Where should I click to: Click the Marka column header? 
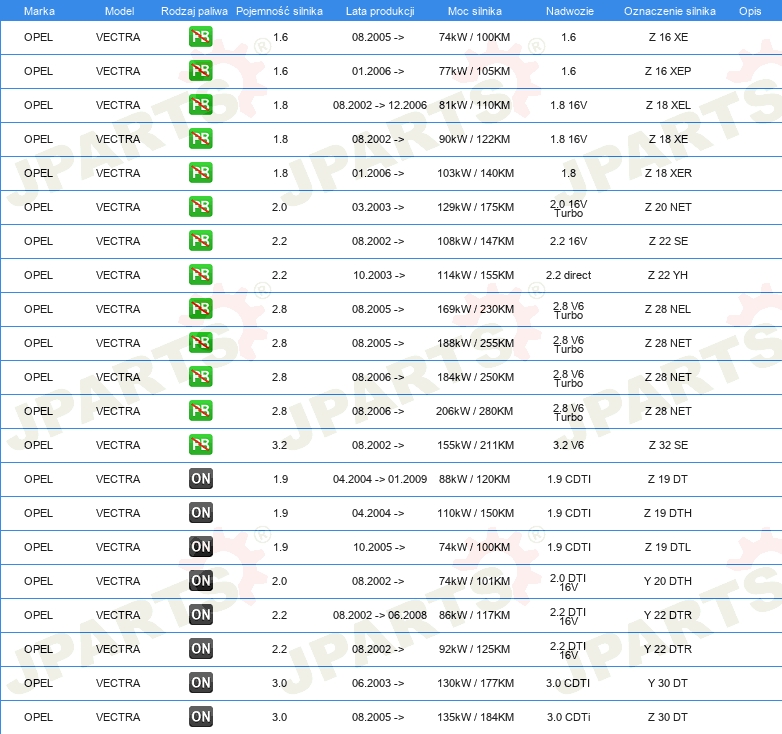39,11
